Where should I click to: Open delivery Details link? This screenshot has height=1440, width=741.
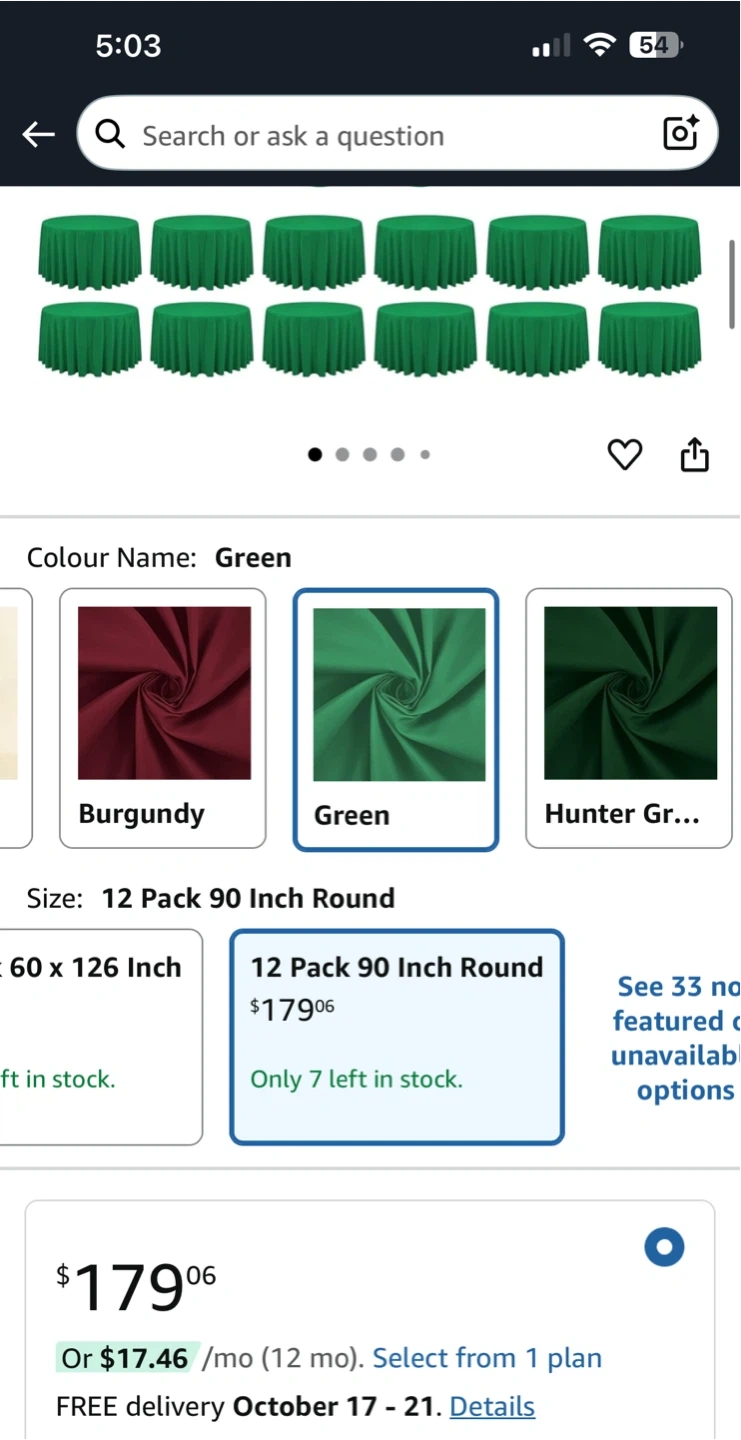492,1407
